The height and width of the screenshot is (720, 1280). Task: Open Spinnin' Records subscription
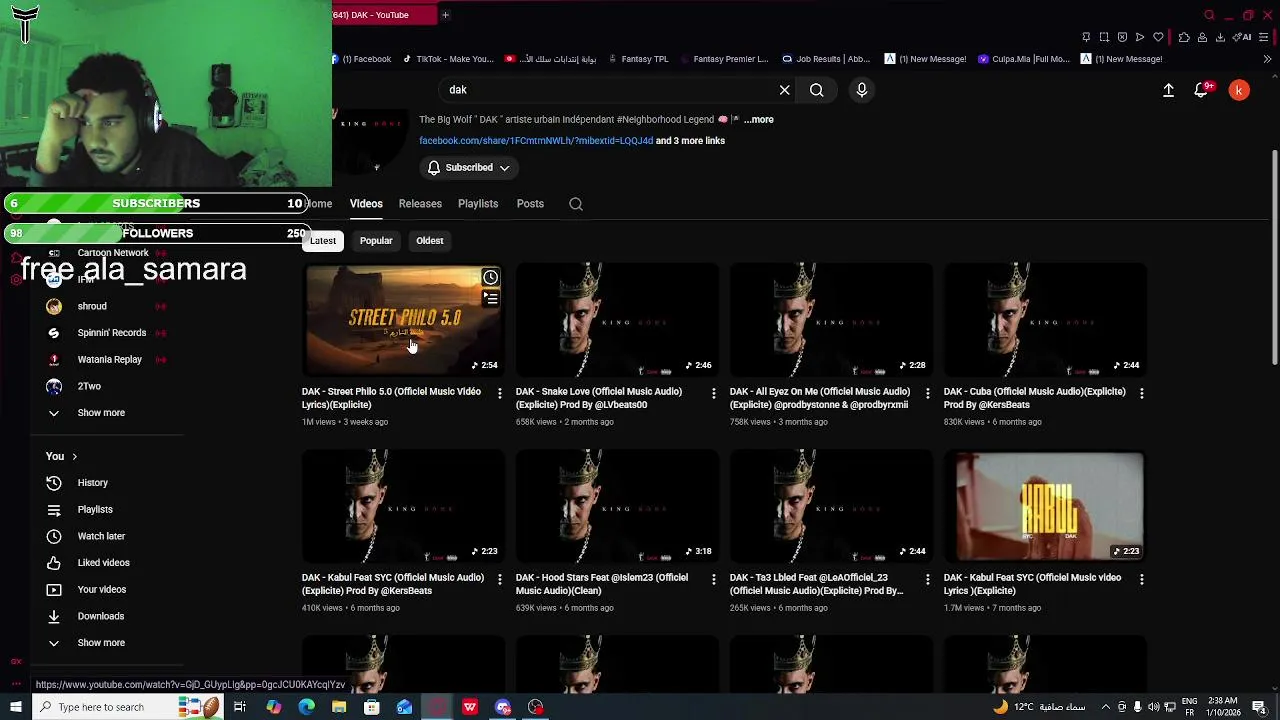click(111, 333)
